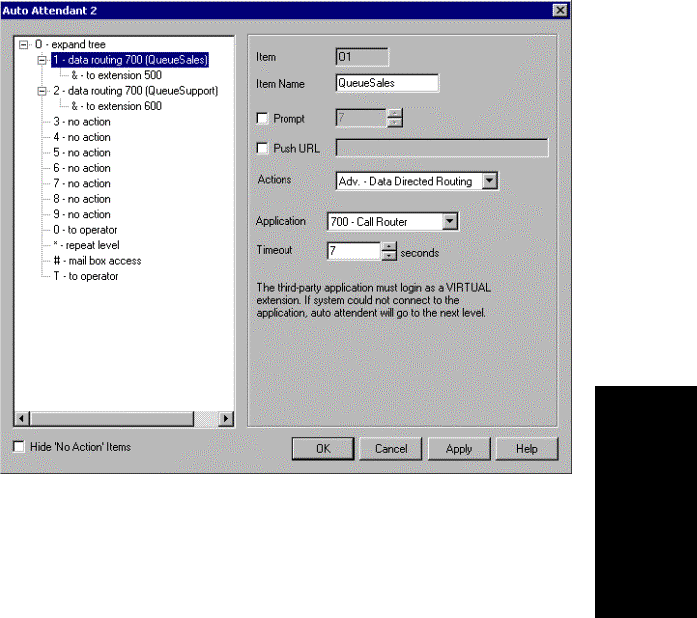Screen dimensions: 697x618
Task: Decrease the Prompt number spinner
Action: pos(394,122)
